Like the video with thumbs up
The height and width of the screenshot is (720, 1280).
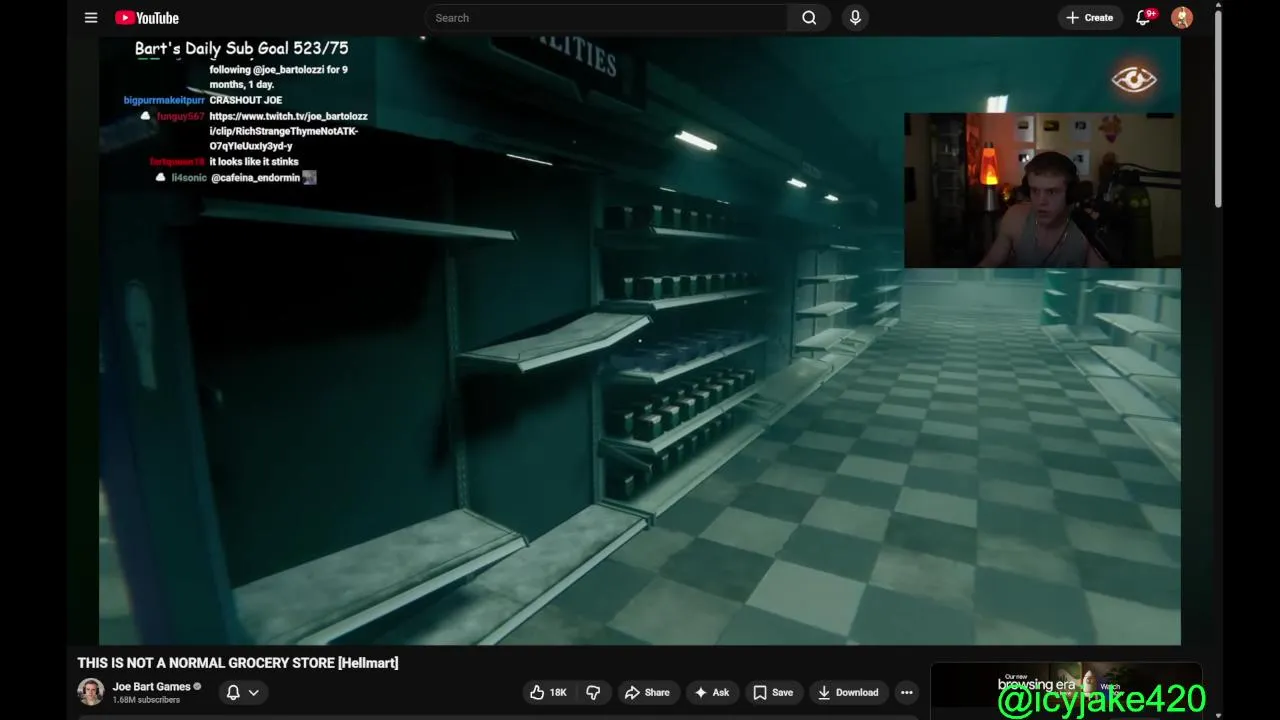[548, 692]
